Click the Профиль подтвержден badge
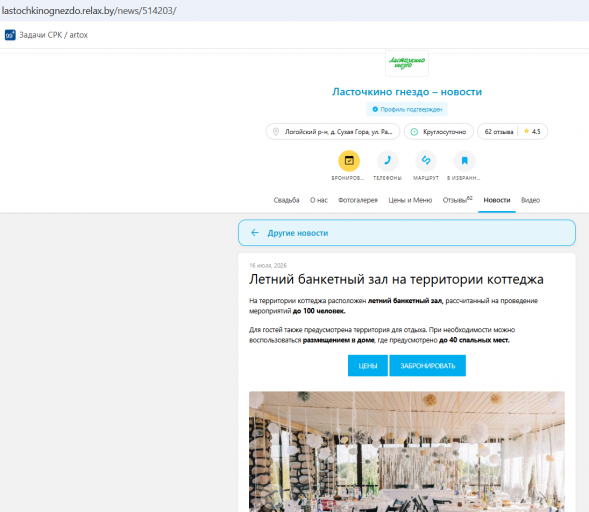 point(407,109)
